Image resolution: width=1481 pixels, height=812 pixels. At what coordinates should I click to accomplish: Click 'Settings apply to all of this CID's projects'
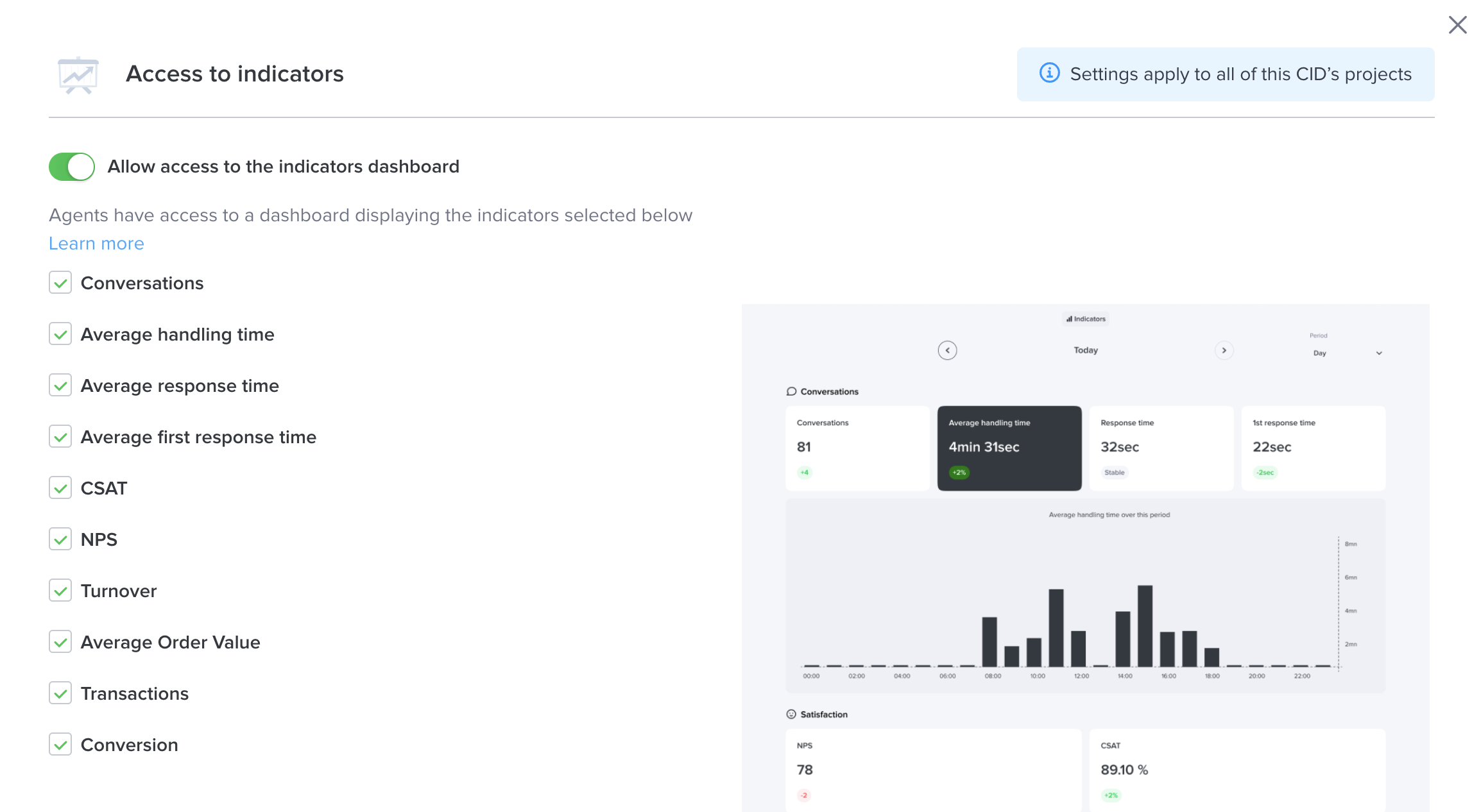click(x=1241, y=74)
